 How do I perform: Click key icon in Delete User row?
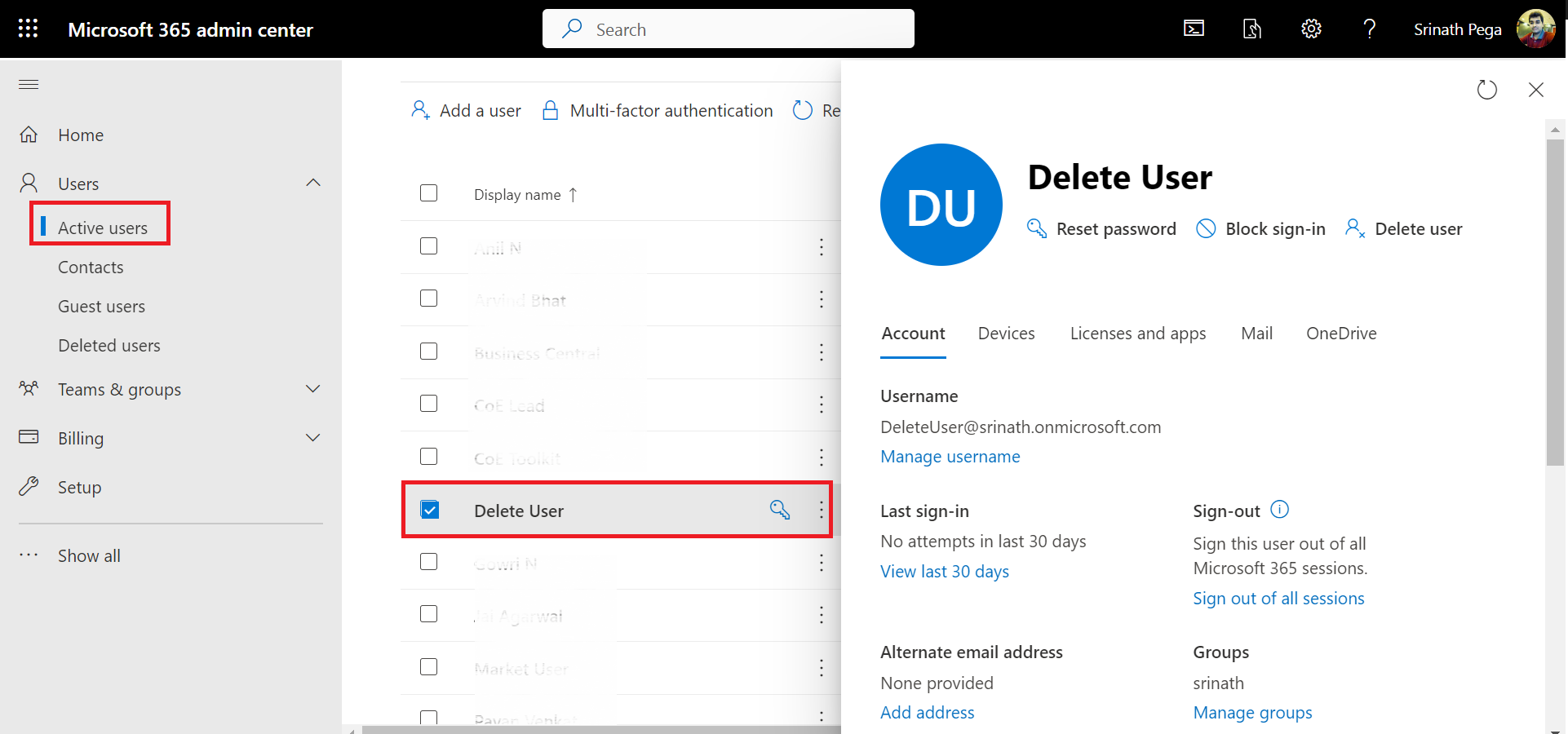(780, 510)
